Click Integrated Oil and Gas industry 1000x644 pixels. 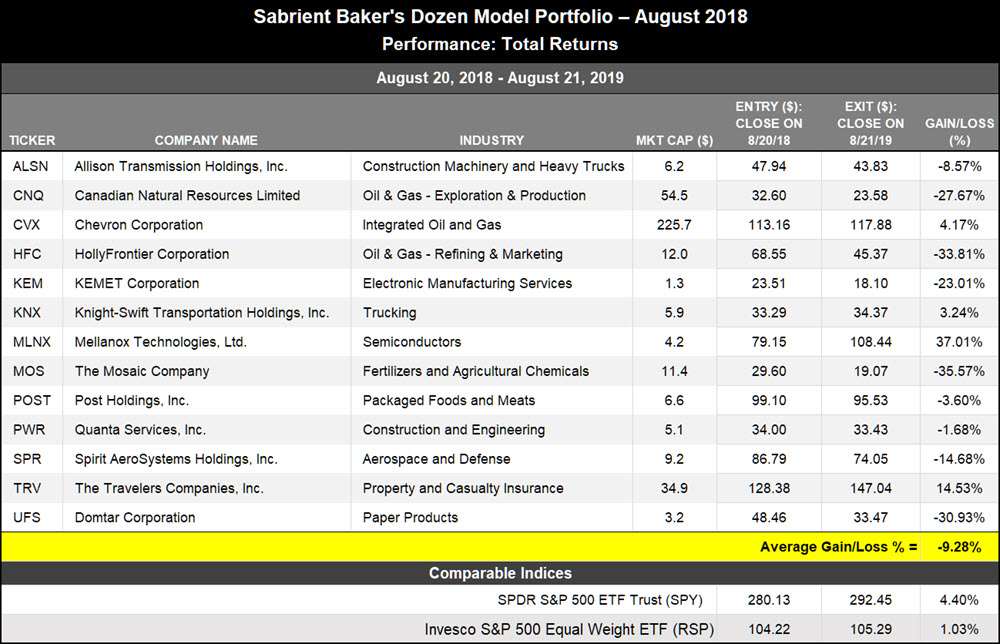[432, 225]
